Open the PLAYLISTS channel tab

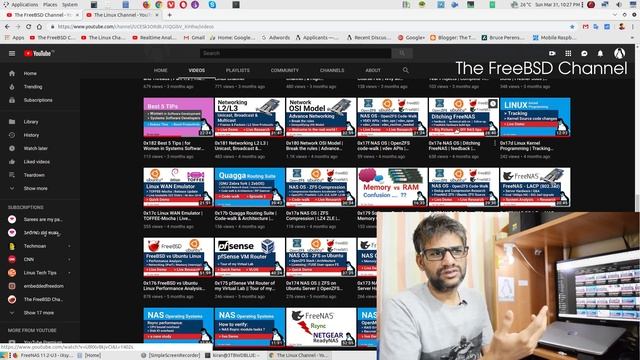coord(238,70)
